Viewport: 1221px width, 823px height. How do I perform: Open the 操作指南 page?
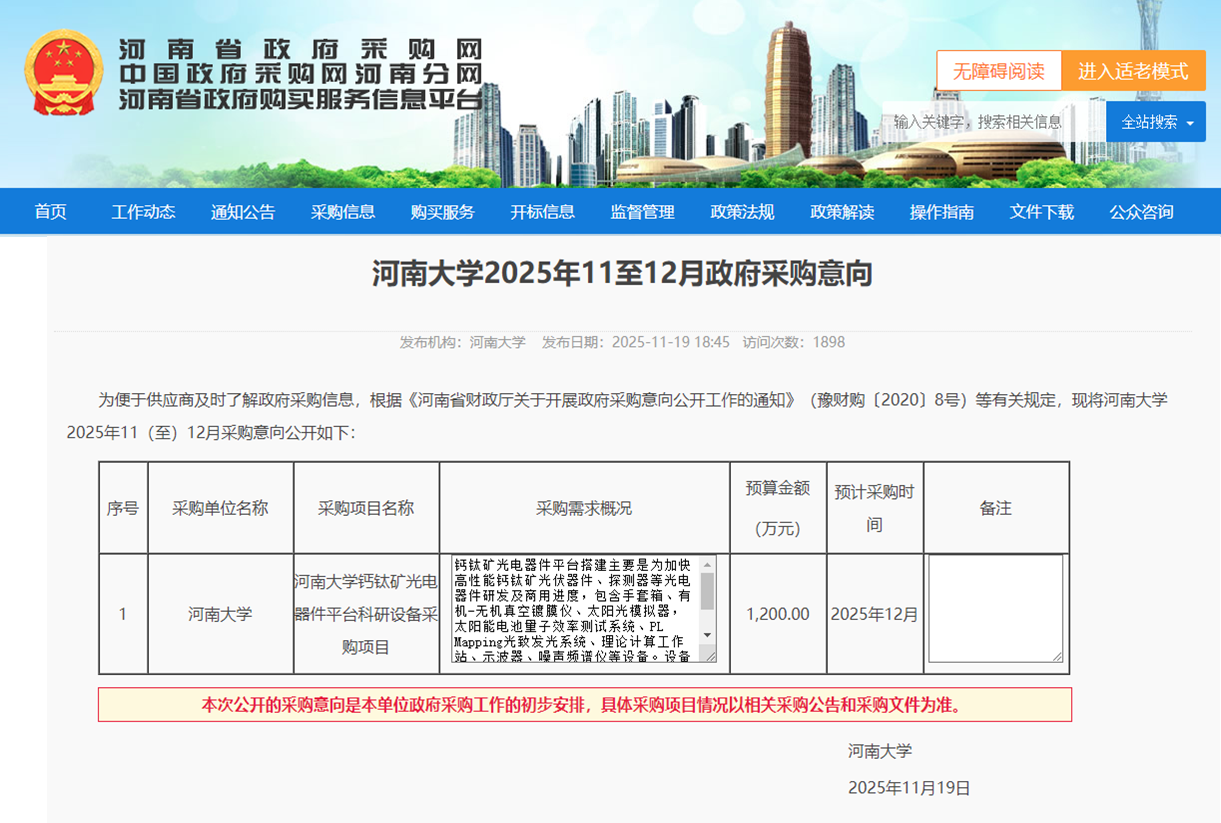(942, 212)
